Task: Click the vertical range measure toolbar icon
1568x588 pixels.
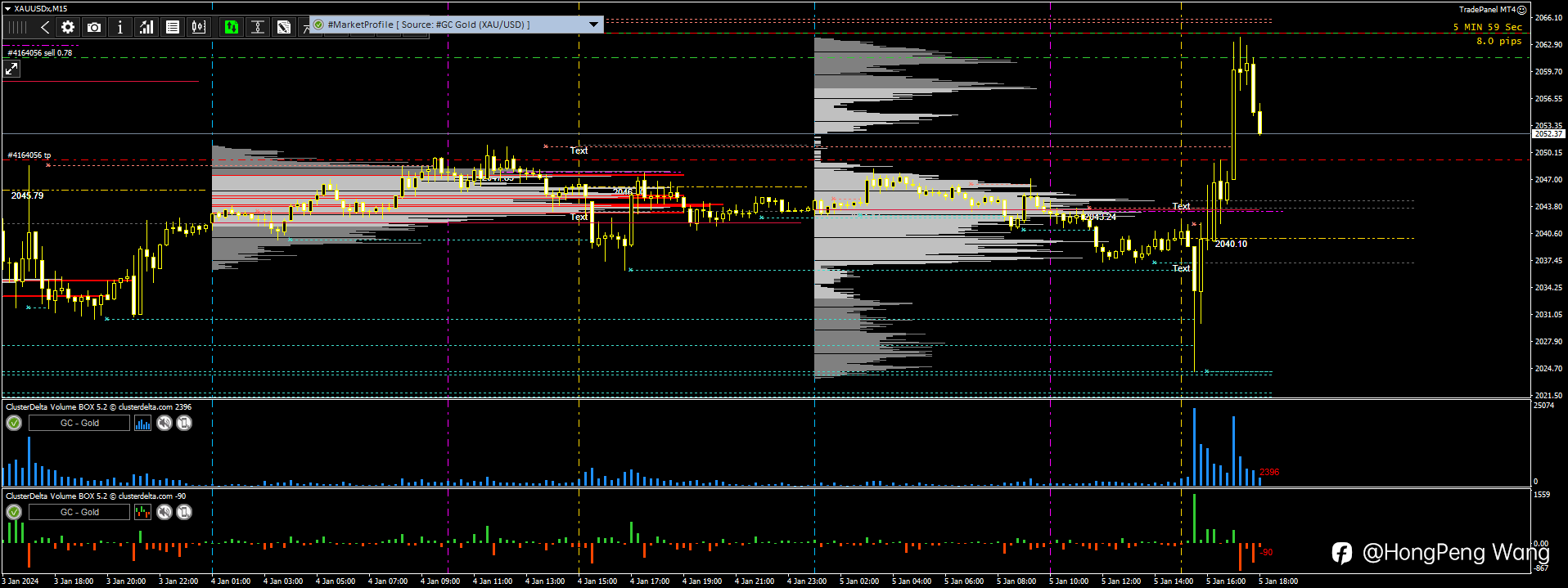Action: [258, 27]
